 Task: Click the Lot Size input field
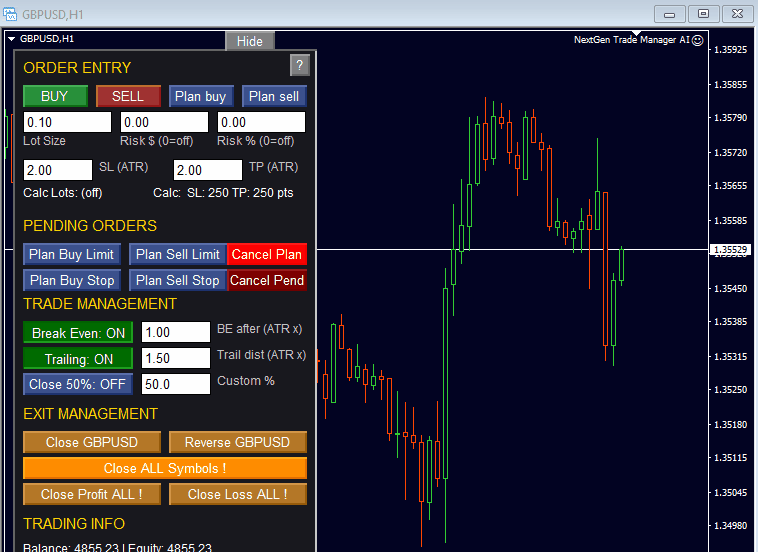pyautogui.click(x=67, y=122)
